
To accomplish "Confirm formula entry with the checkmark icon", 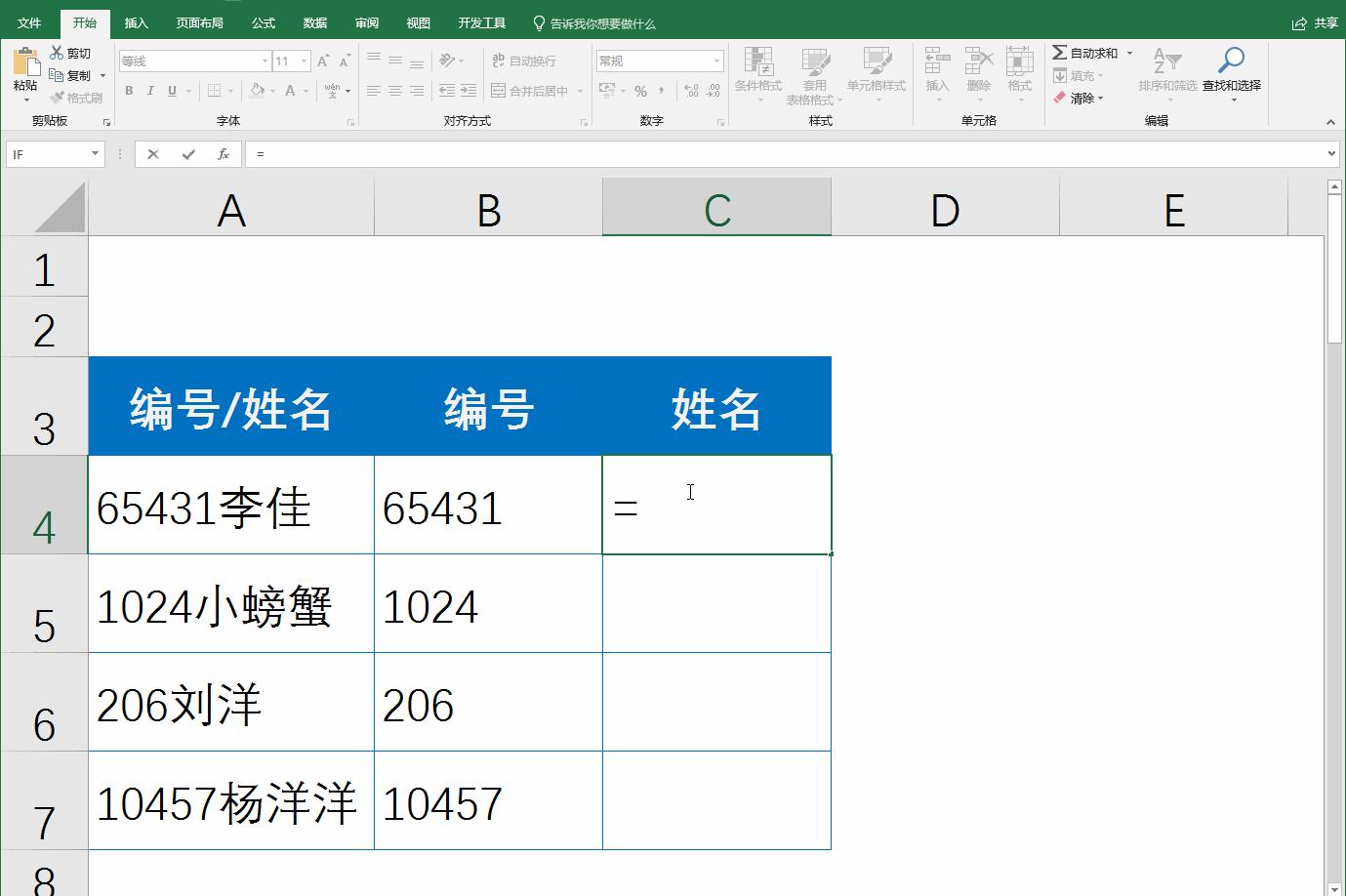I will pos(189,153).
